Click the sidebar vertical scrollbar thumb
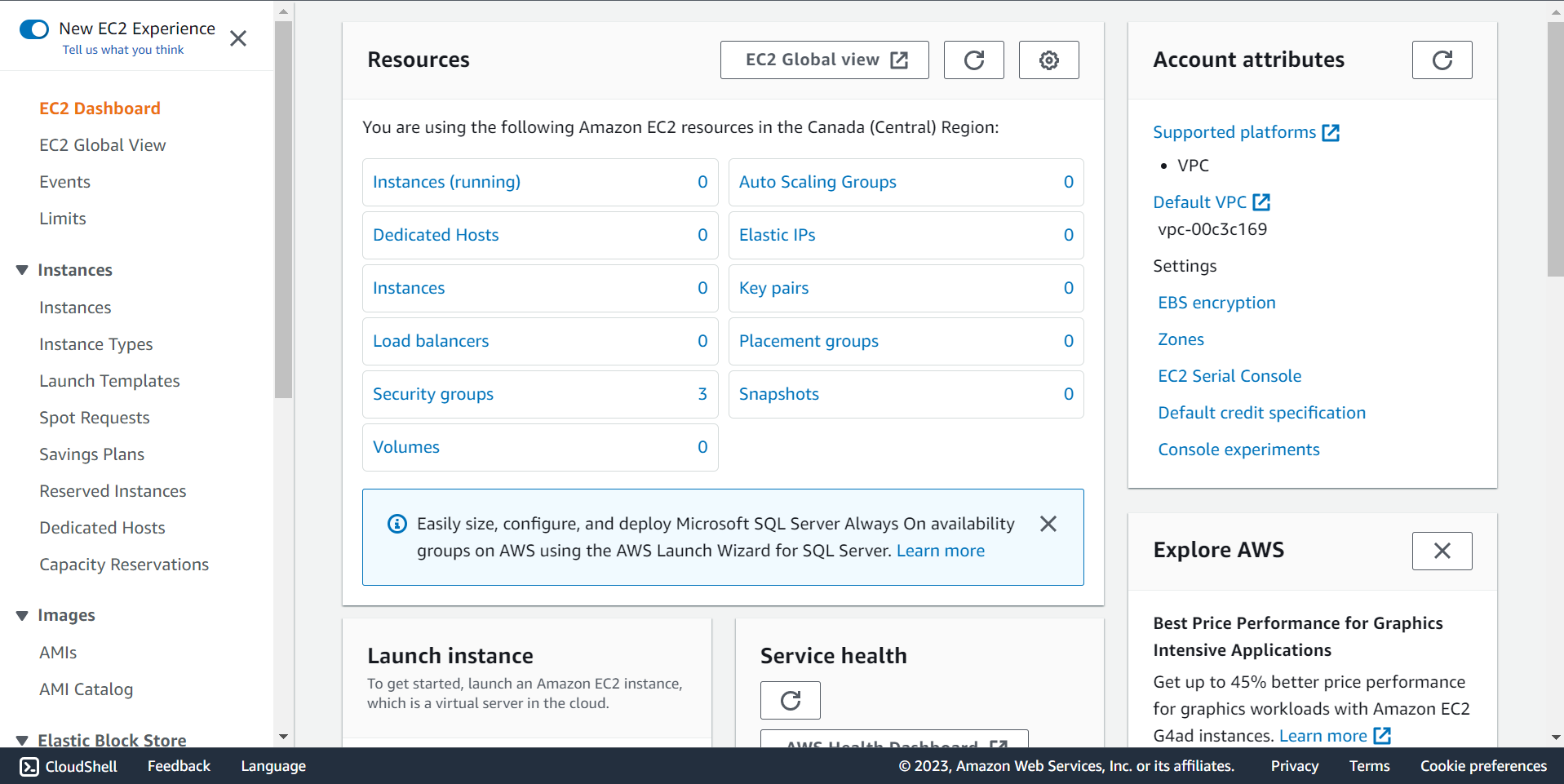1564x784 pixels. [283, 210]
